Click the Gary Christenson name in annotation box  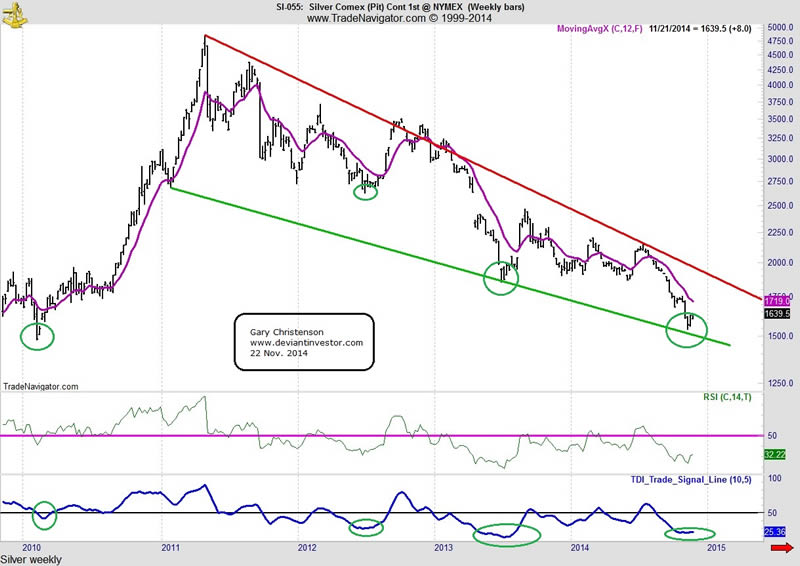(x=286, y=332)
